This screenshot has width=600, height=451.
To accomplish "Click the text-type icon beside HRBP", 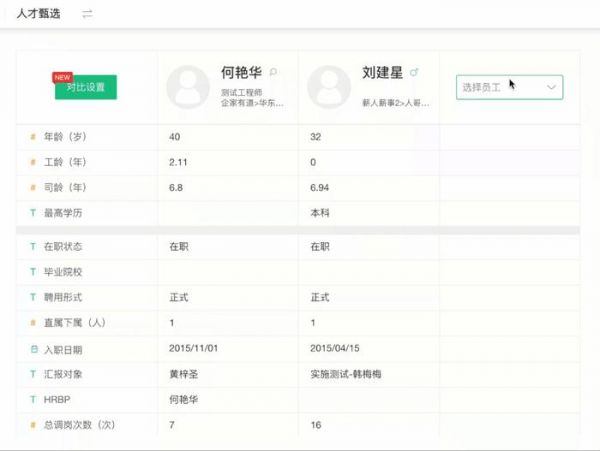I will (33, 401).
